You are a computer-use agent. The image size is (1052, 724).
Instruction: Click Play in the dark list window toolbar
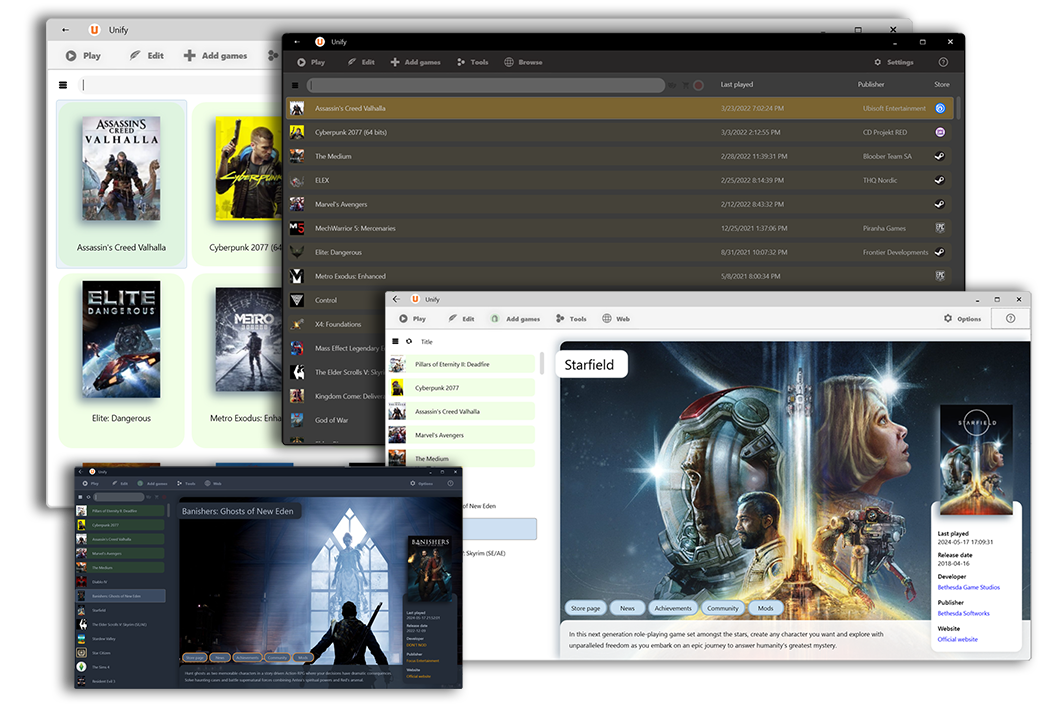click(311, 62)
